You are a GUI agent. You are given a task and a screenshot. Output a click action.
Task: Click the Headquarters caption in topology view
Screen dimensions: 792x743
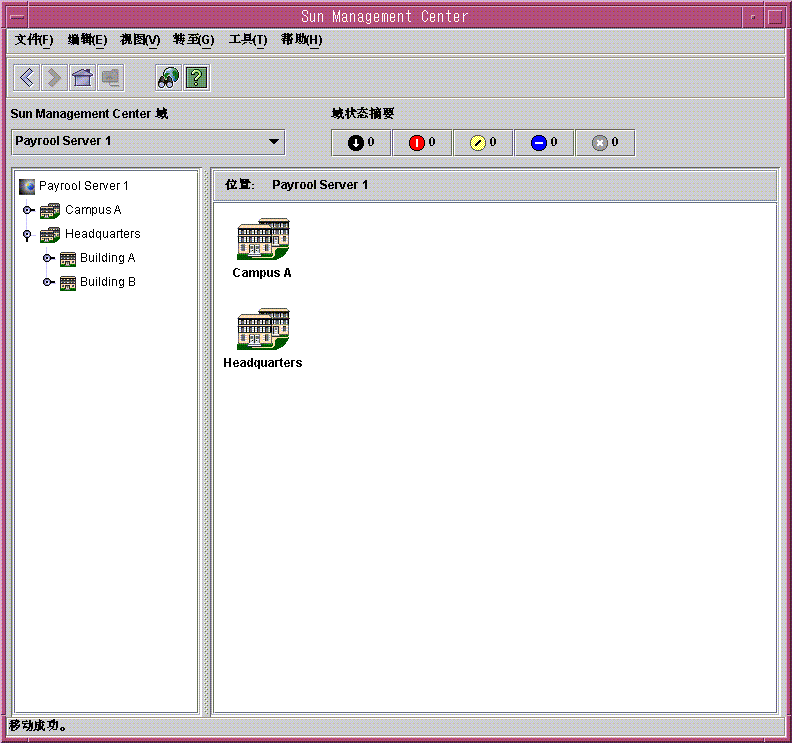click(263, 363)
